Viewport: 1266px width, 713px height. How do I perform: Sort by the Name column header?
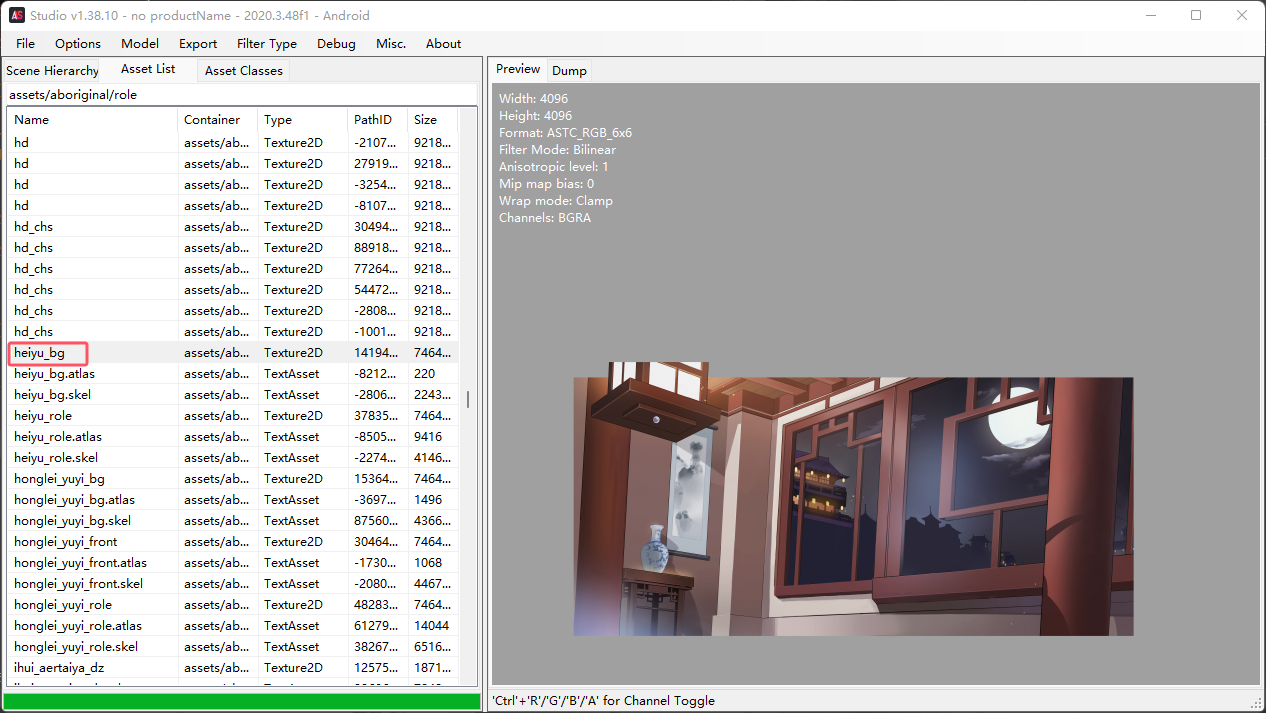pos(93,120)
